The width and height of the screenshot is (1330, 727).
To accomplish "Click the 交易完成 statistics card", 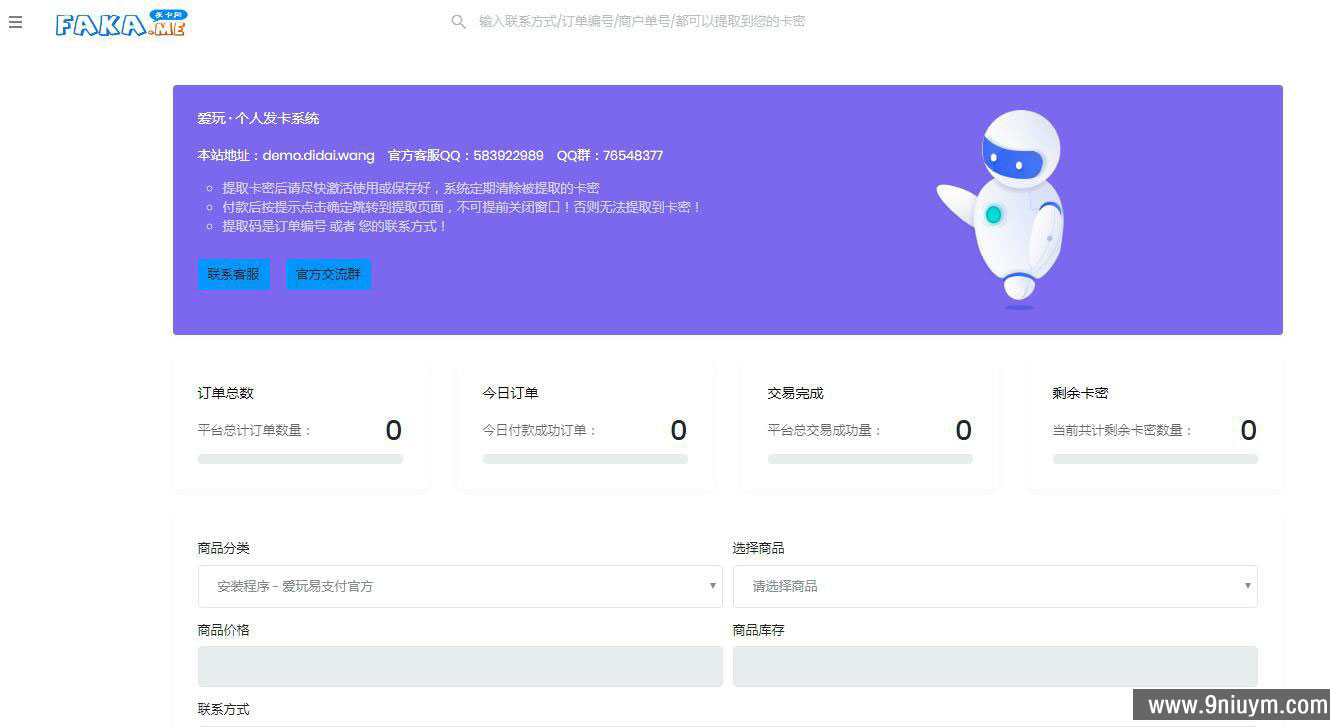I will (x=870, y=426).
